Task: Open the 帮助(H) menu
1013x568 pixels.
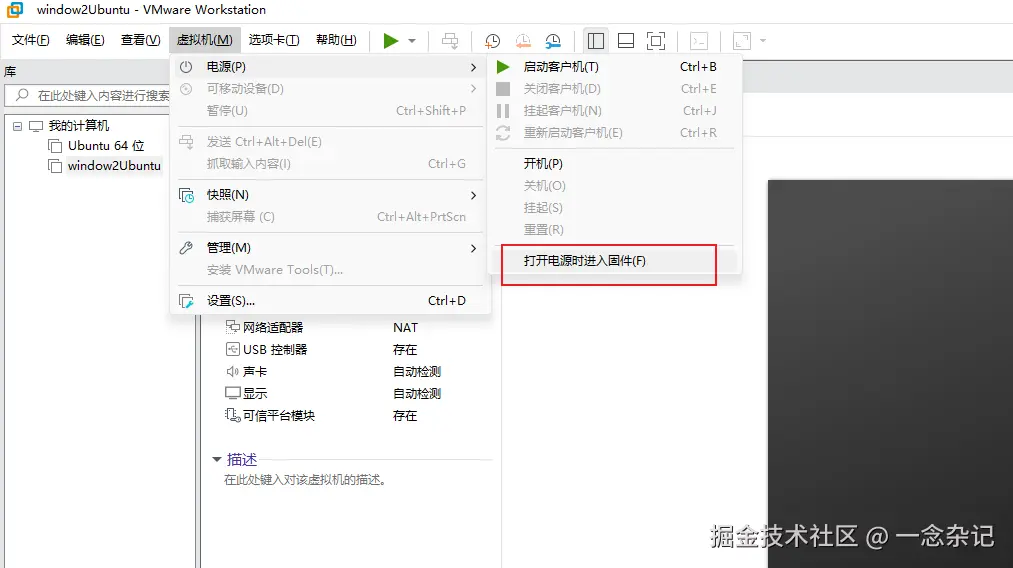Action: click(336, 40)
